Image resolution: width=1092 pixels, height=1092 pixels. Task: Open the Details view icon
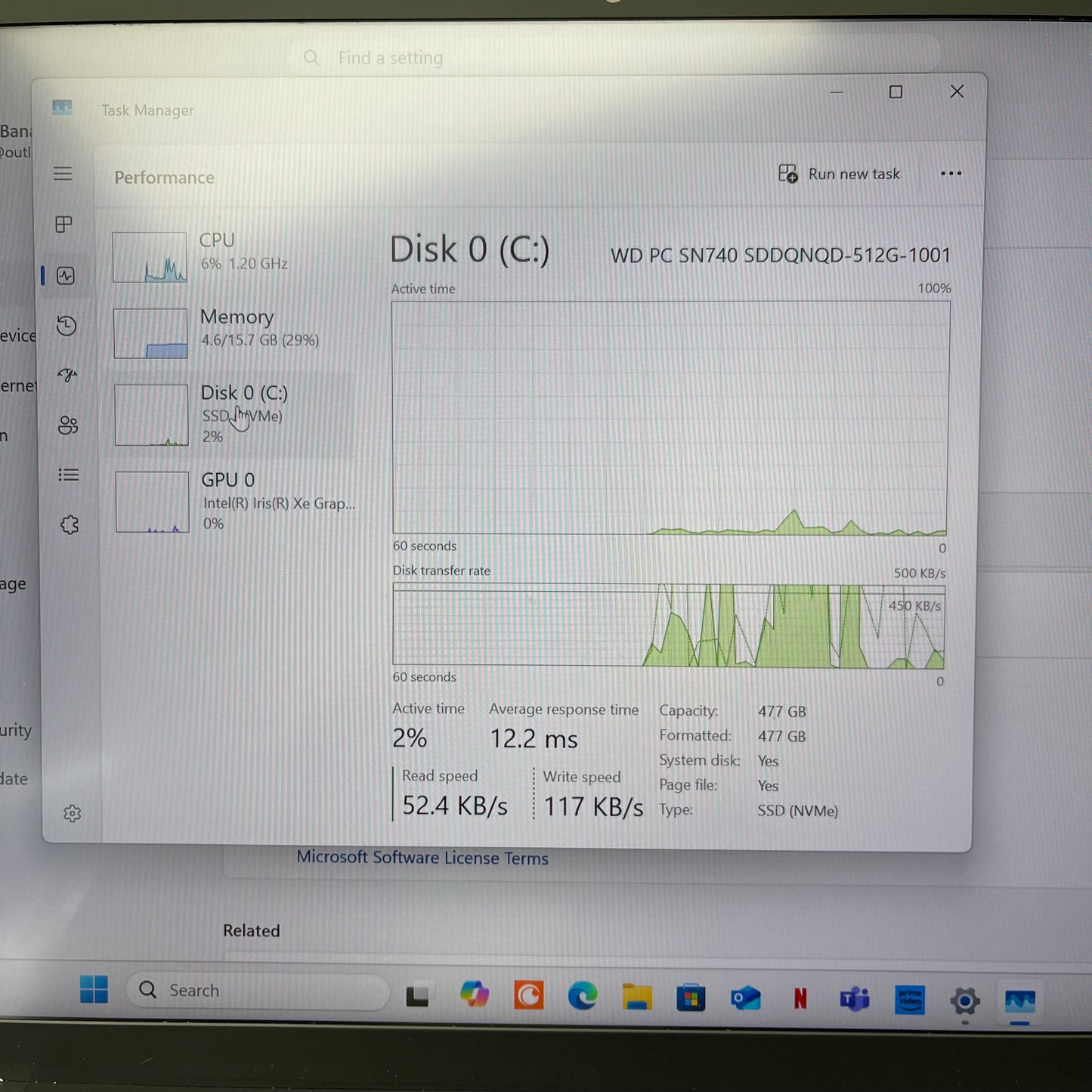coord(69,475)
